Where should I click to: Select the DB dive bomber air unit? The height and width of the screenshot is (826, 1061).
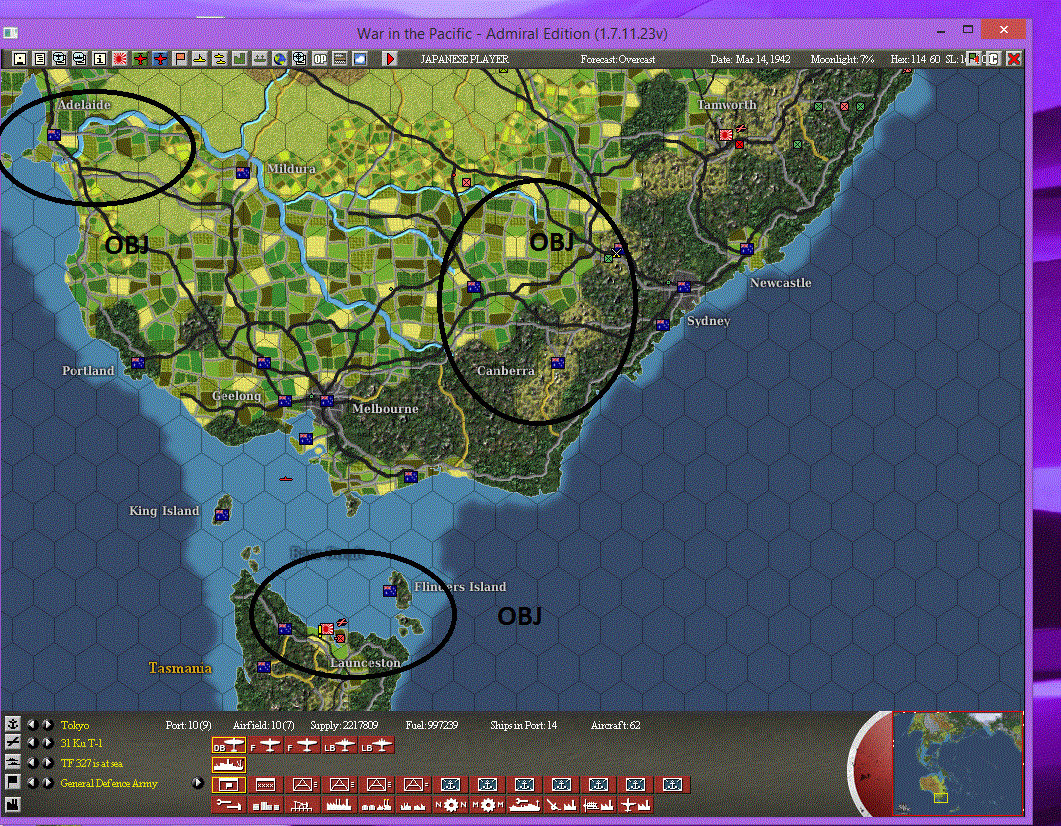tap(229, 745)
